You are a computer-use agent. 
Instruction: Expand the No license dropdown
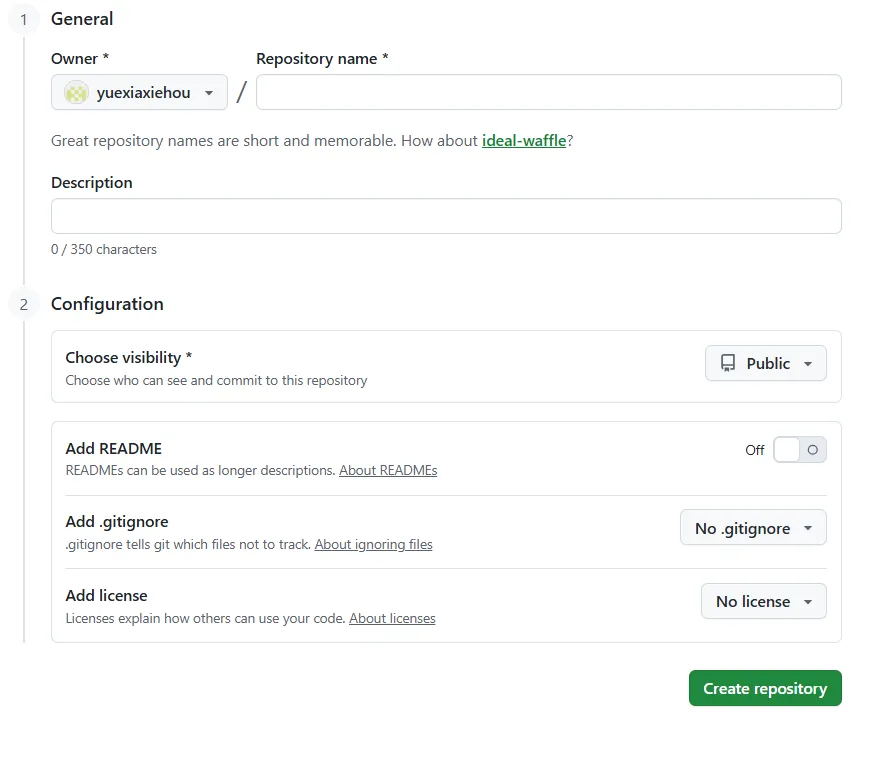763,601
